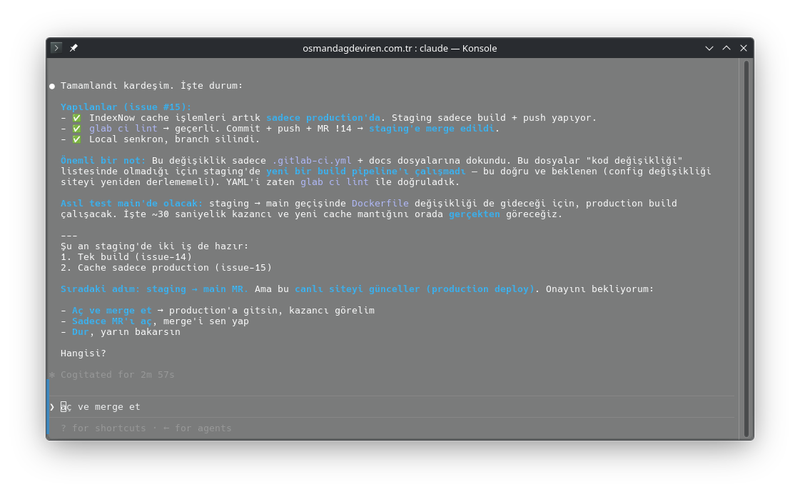
Task: Click the 'gerçekten' highlighted word
Action: coord(474,214)
